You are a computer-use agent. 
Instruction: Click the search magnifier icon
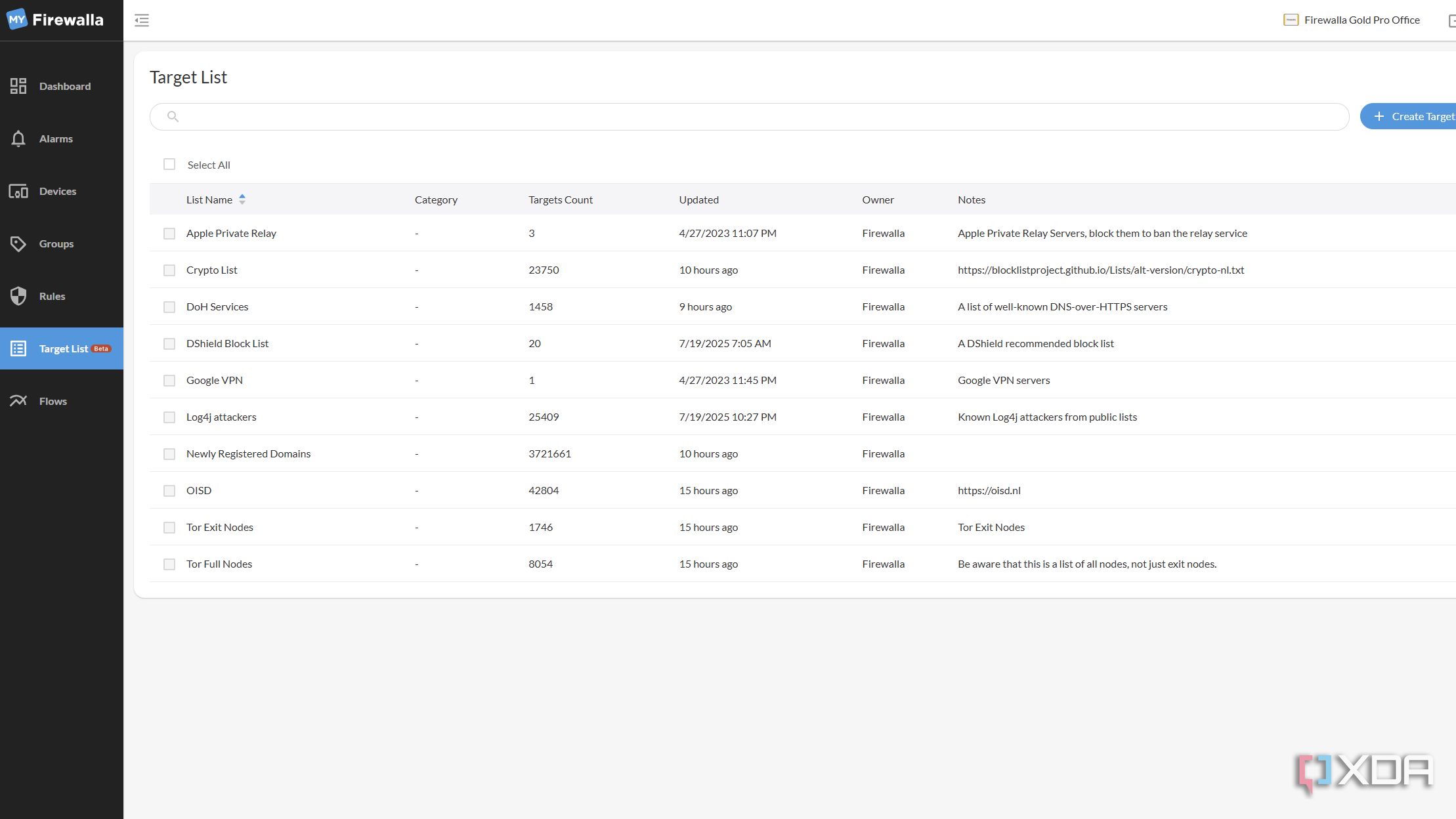(173, 116)
